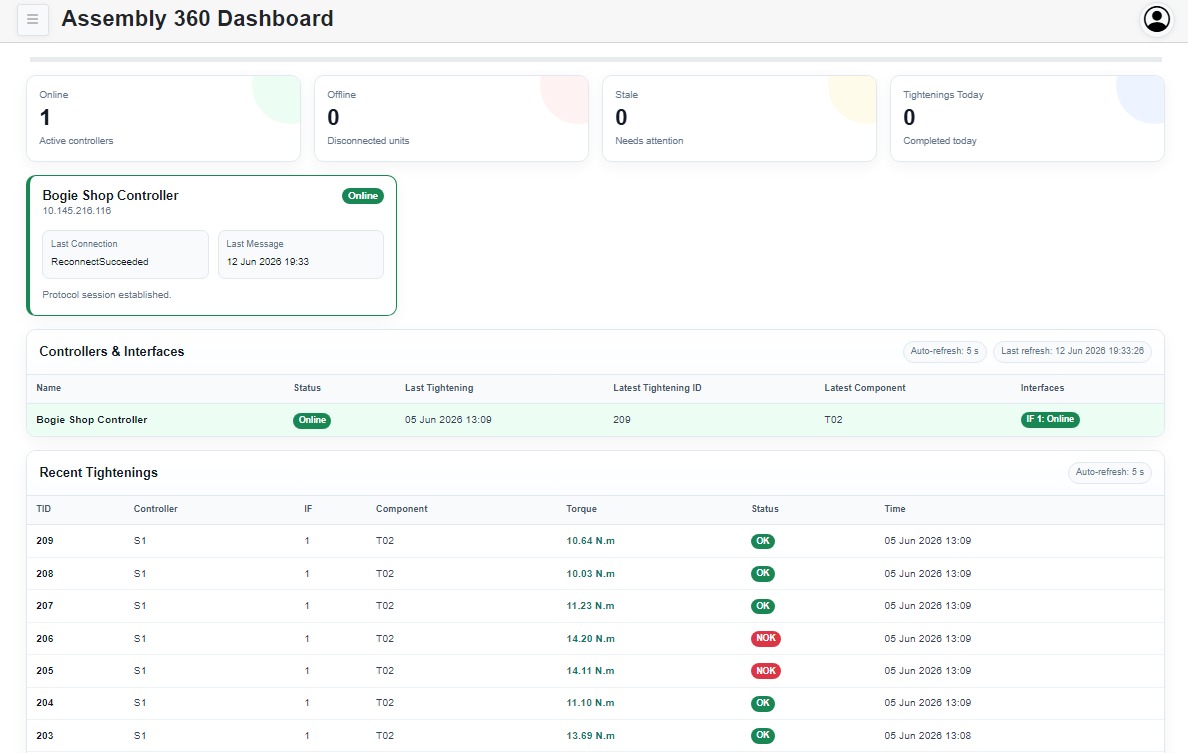This screenshot has height=753, width=1188.
Task: Click the Torque column header
Action: coord(581,509)
